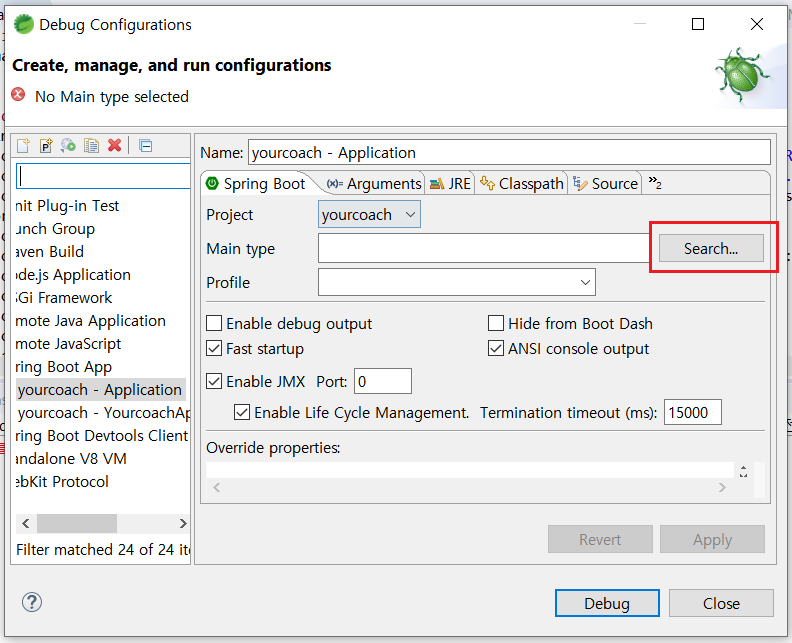Viewport: 792px width, 643px height.
Task: Delete selected configuration with red X
Action: [115, 145]
